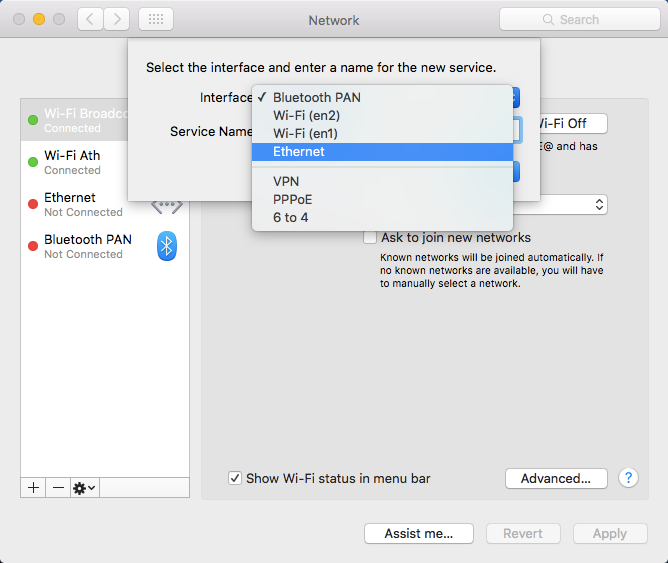This screenshot has height=563, width=668.
Task: Select Wi-Fi Ath in the services list
Action: [x=72, y=162]
